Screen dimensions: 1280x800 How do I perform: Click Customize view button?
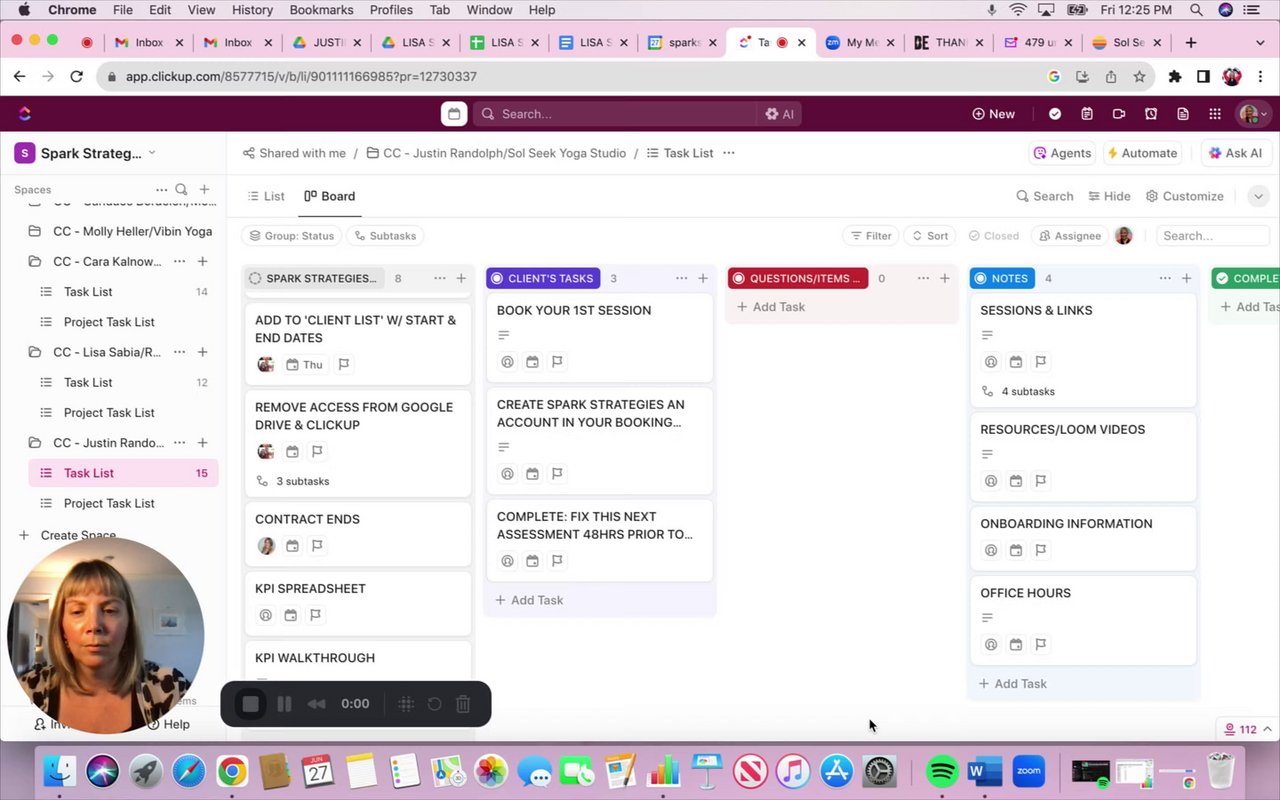pyautogui.click(x=1184, y=196)
